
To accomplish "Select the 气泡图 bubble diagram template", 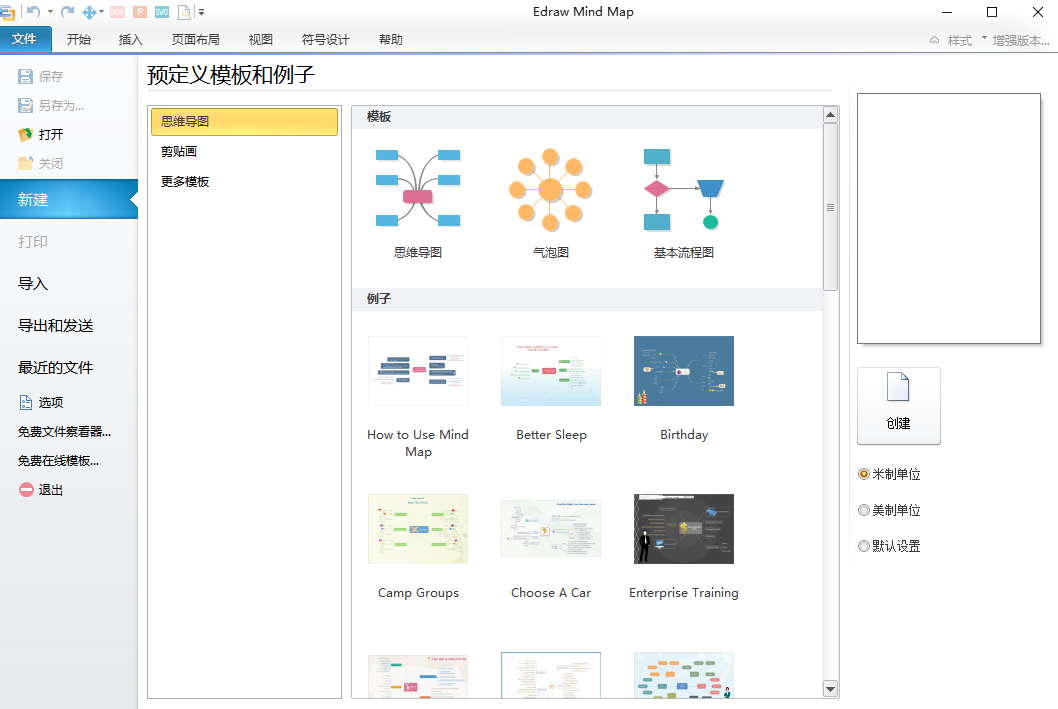I will [x=550, y=190].
